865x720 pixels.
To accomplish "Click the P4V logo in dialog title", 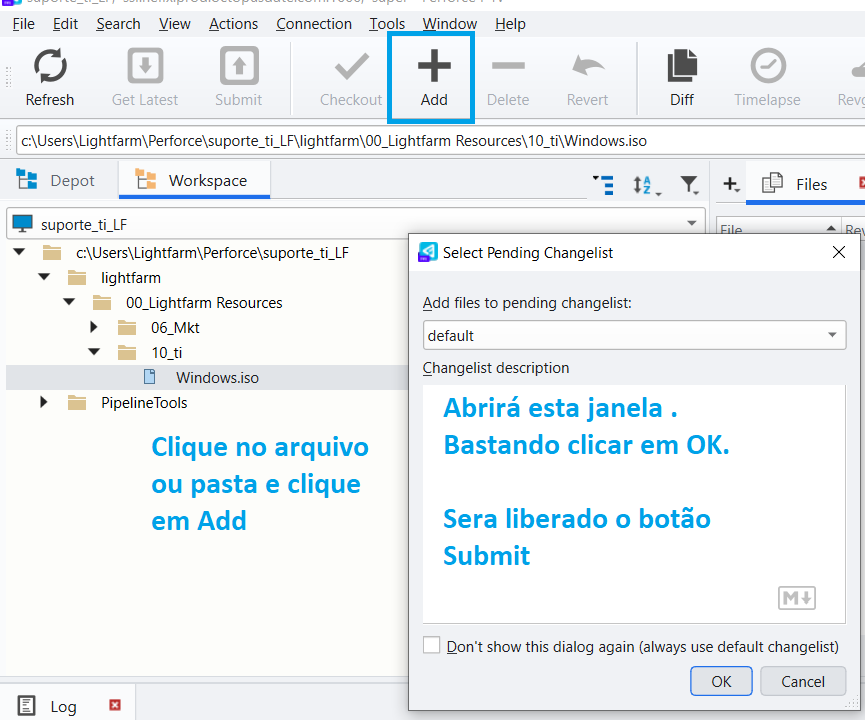I will click(x=428, y=252).
